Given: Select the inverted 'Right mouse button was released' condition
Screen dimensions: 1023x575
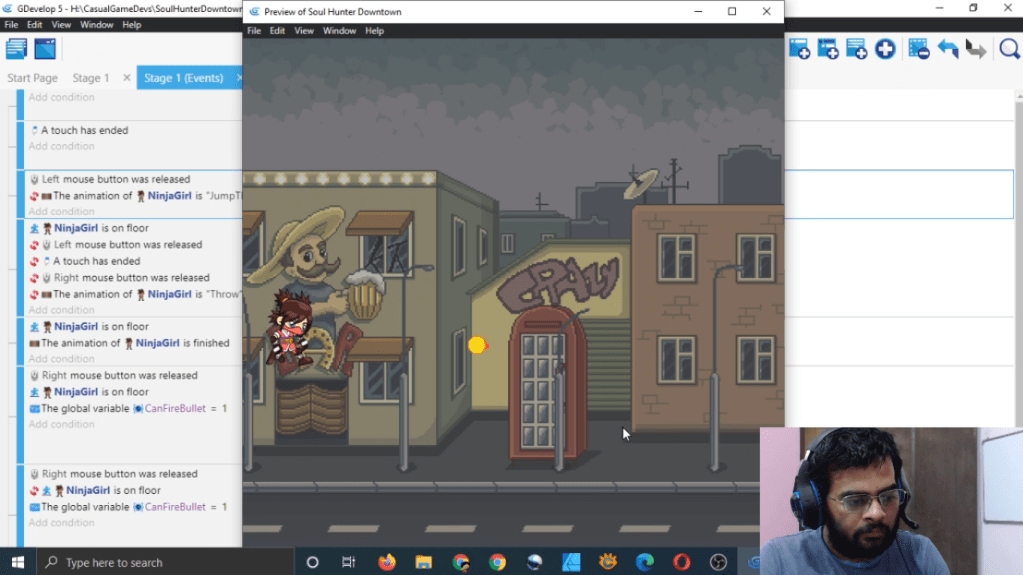Looking at the screenshot, I should pyautogui.click(x=119, y=277).
